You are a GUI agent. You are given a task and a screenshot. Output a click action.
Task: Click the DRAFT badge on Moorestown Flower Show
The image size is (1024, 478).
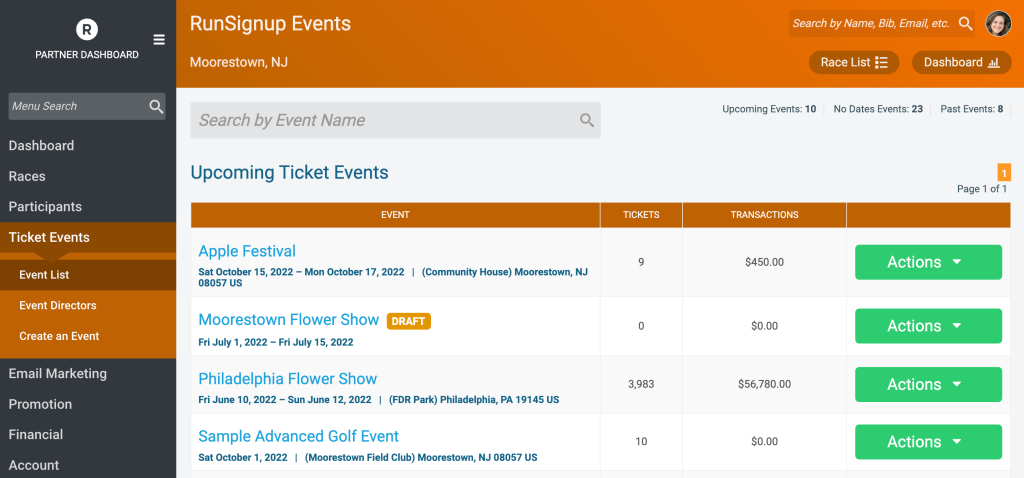[x=409, y=321]
